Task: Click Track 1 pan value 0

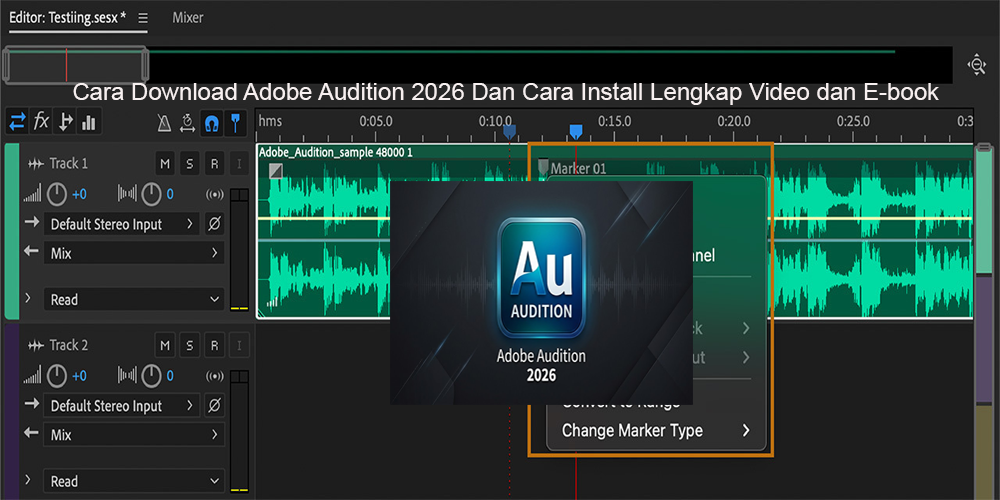Action: pos(170,195)
